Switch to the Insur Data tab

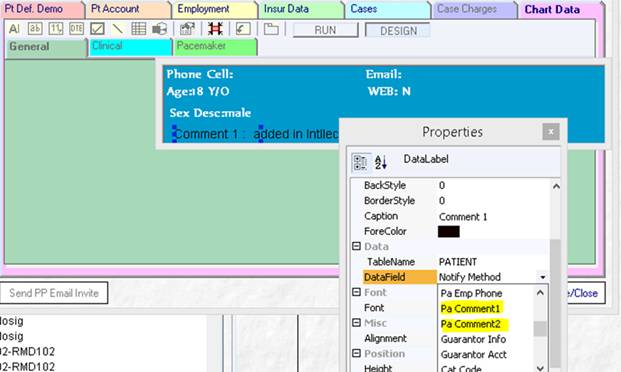(x=301, y=10)
